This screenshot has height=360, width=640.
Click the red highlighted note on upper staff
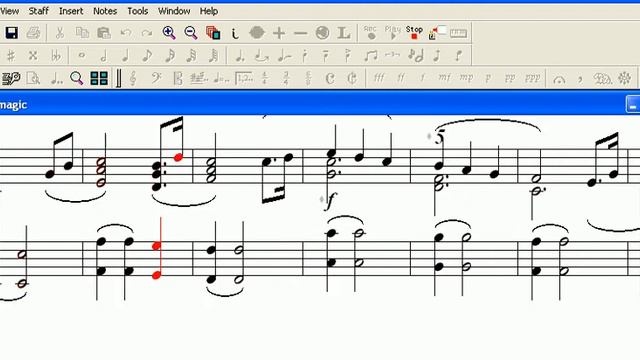pyautogui.click(x=178, y=158)
